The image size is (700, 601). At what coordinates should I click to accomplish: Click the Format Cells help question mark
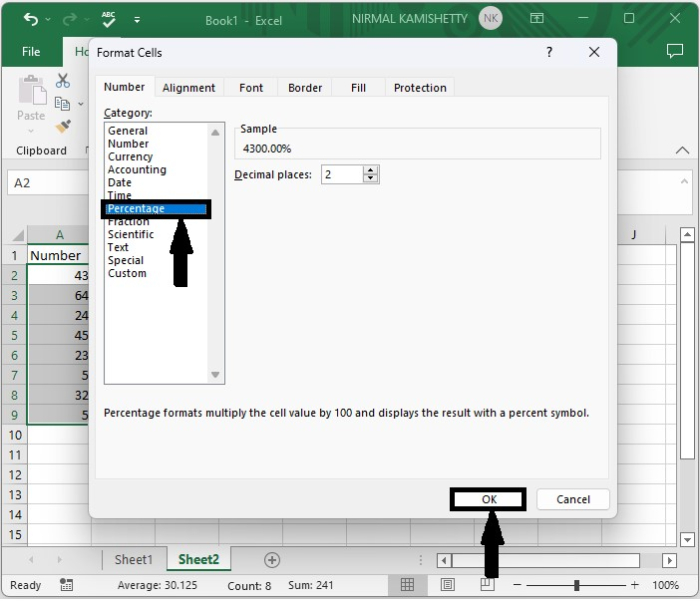(x=549, y=52)
